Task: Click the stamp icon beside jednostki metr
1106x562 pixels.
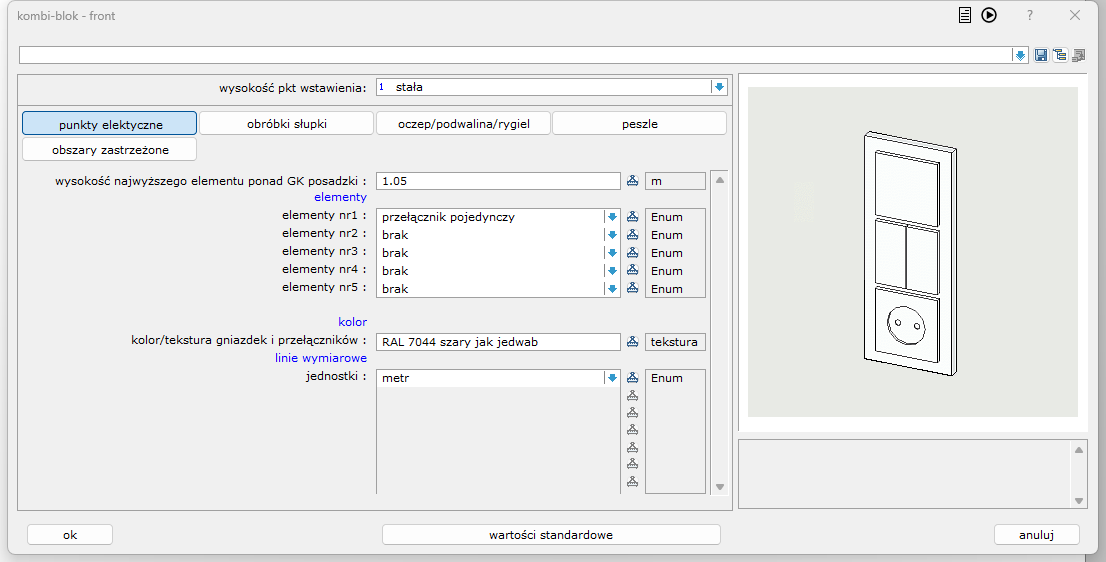Action: (632, 378)
